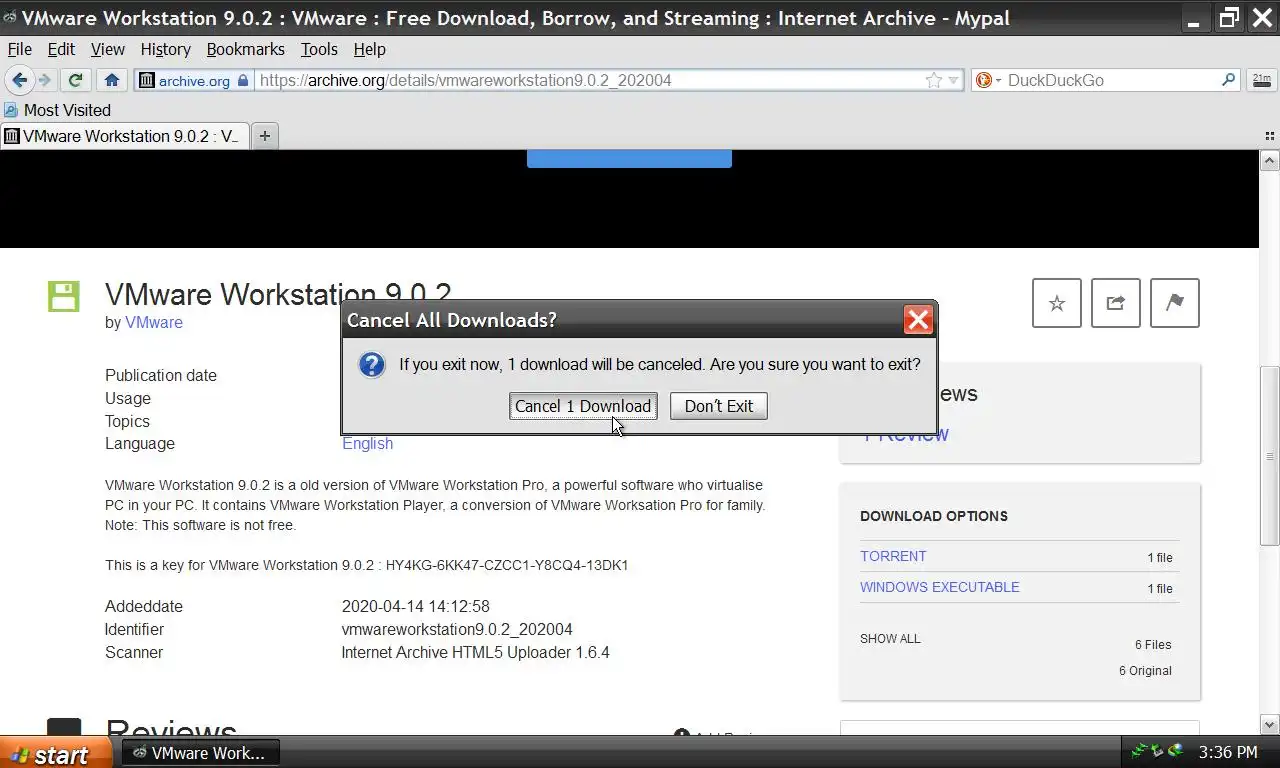Open the downloads indicator showing 21m
1280x768 pixels.
(1261, 80)
